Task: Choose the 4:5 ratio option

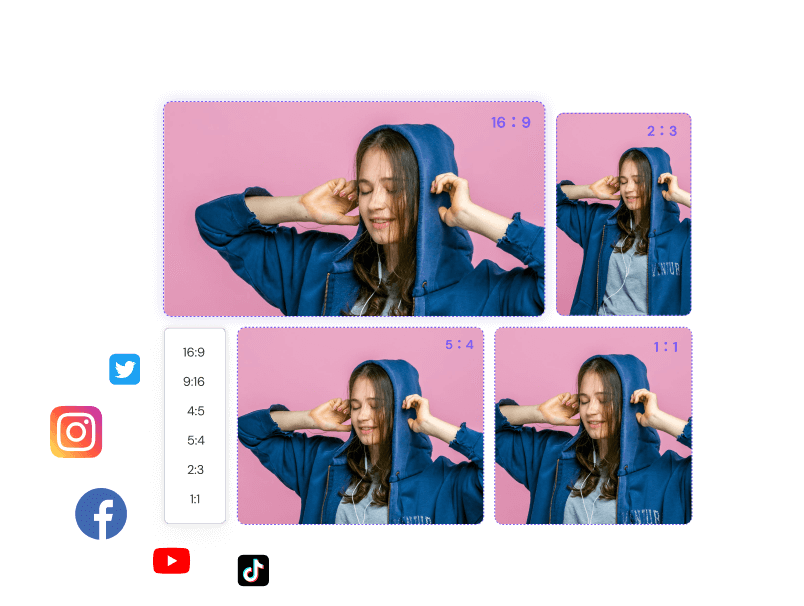Action: (x=193, y=410)
